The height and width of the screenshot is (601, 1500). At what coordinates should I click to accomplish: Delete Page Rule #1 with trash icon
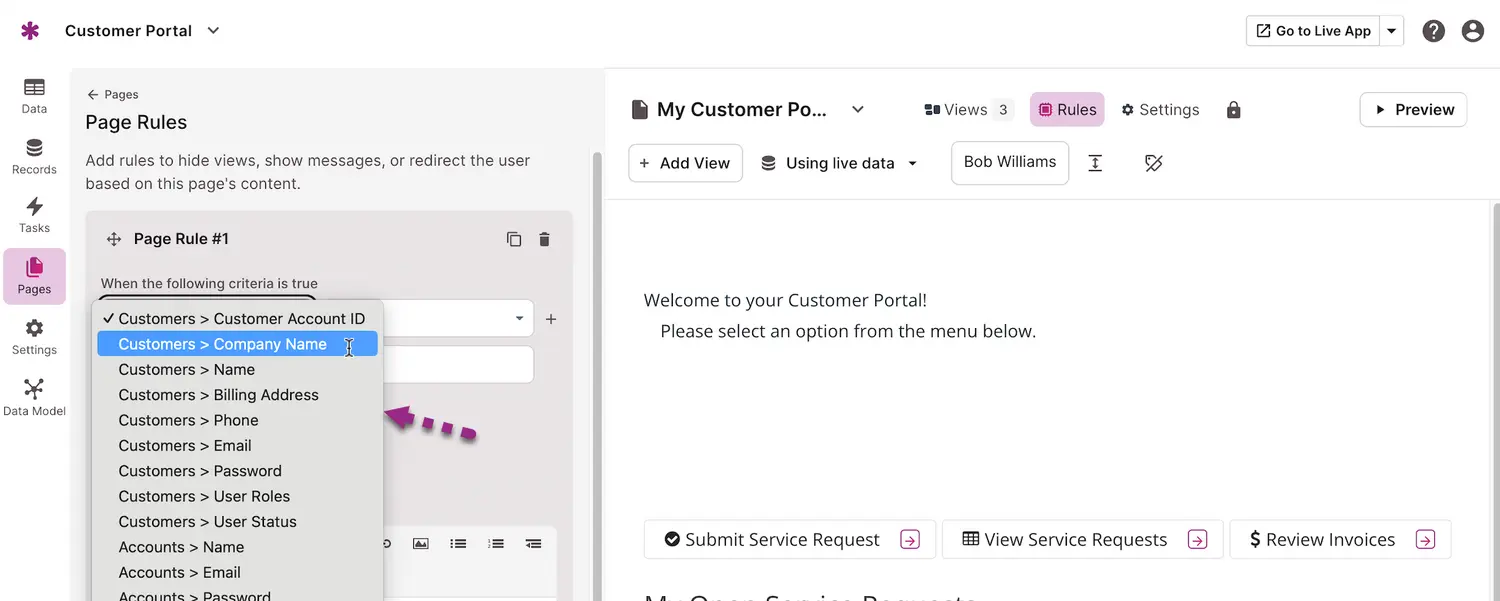[544, 239]
